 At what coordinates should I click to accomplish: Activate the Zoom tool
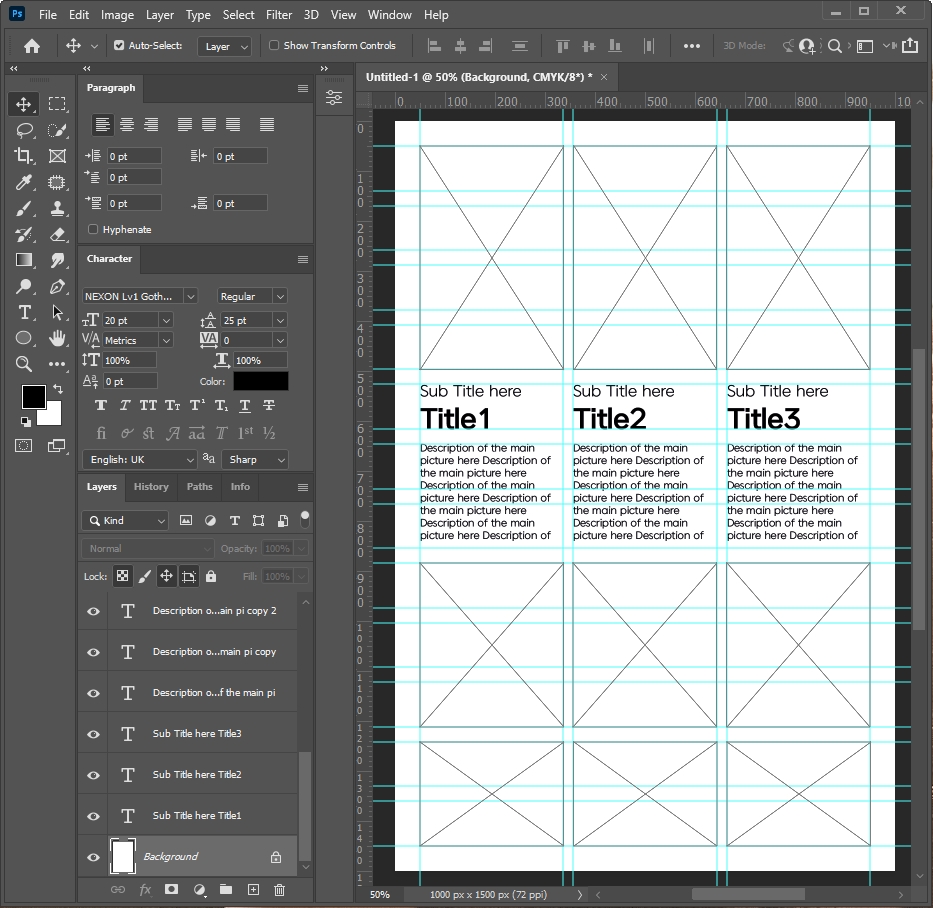(x=24, y=364)
